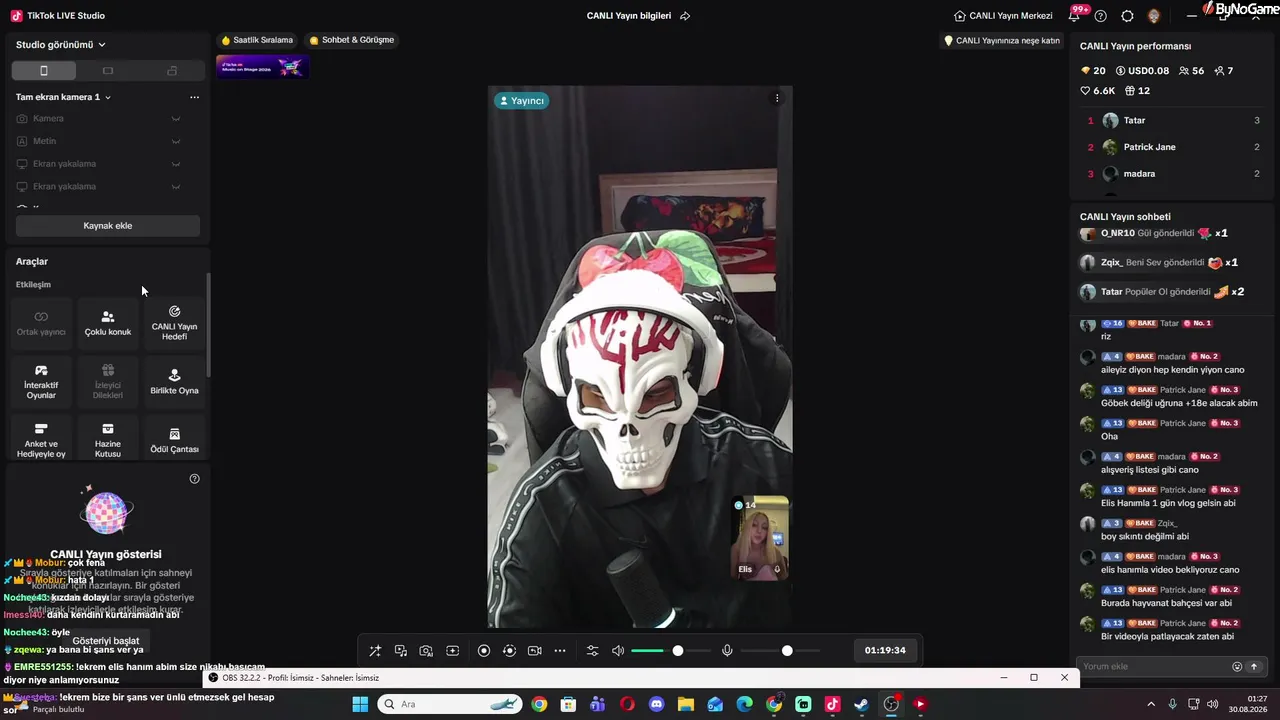Open the background music tool icon
This screenshot has height=720, width=1280.
click(401, 651)
